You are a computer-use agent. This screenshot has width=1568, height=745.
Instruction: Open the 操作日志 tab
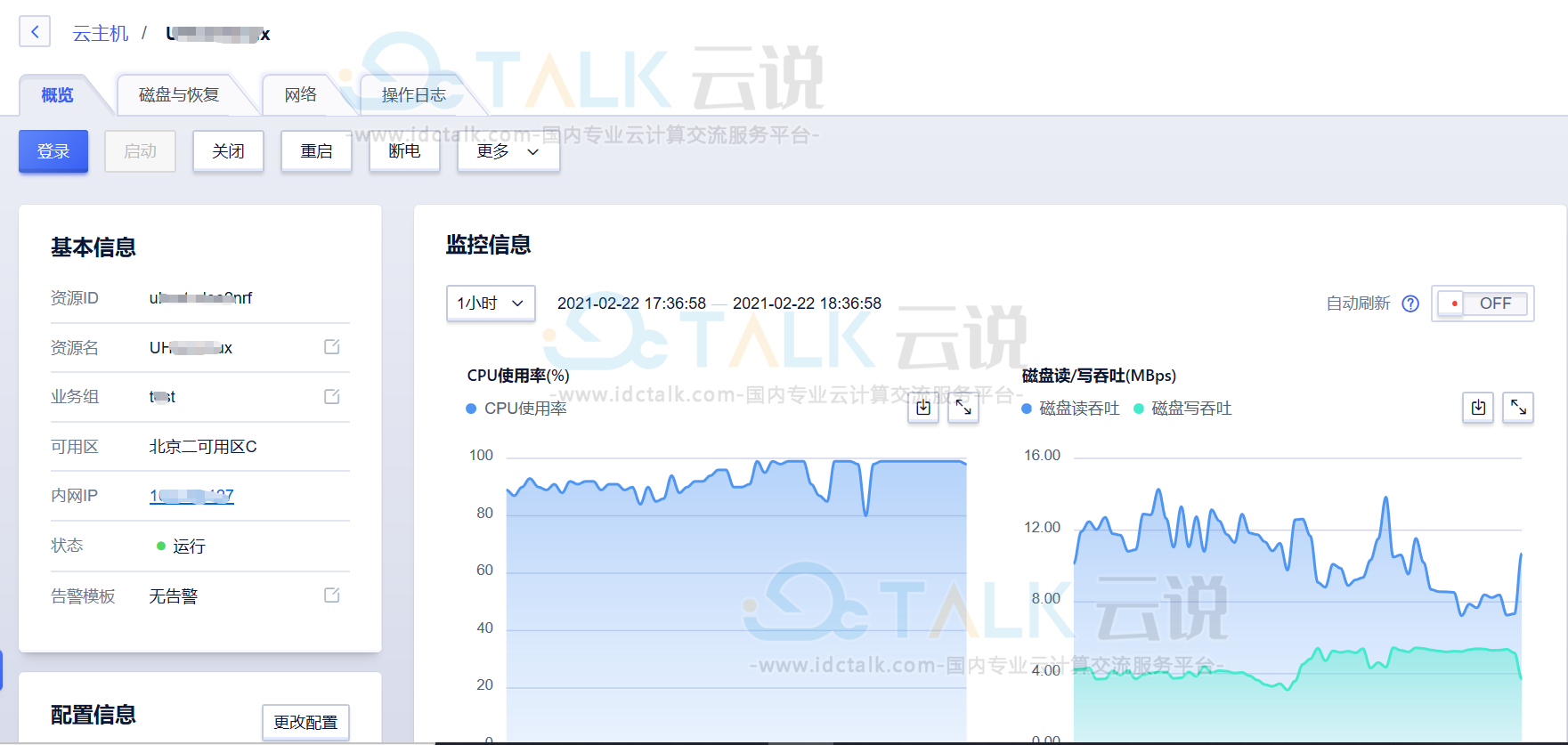point(414,95)
